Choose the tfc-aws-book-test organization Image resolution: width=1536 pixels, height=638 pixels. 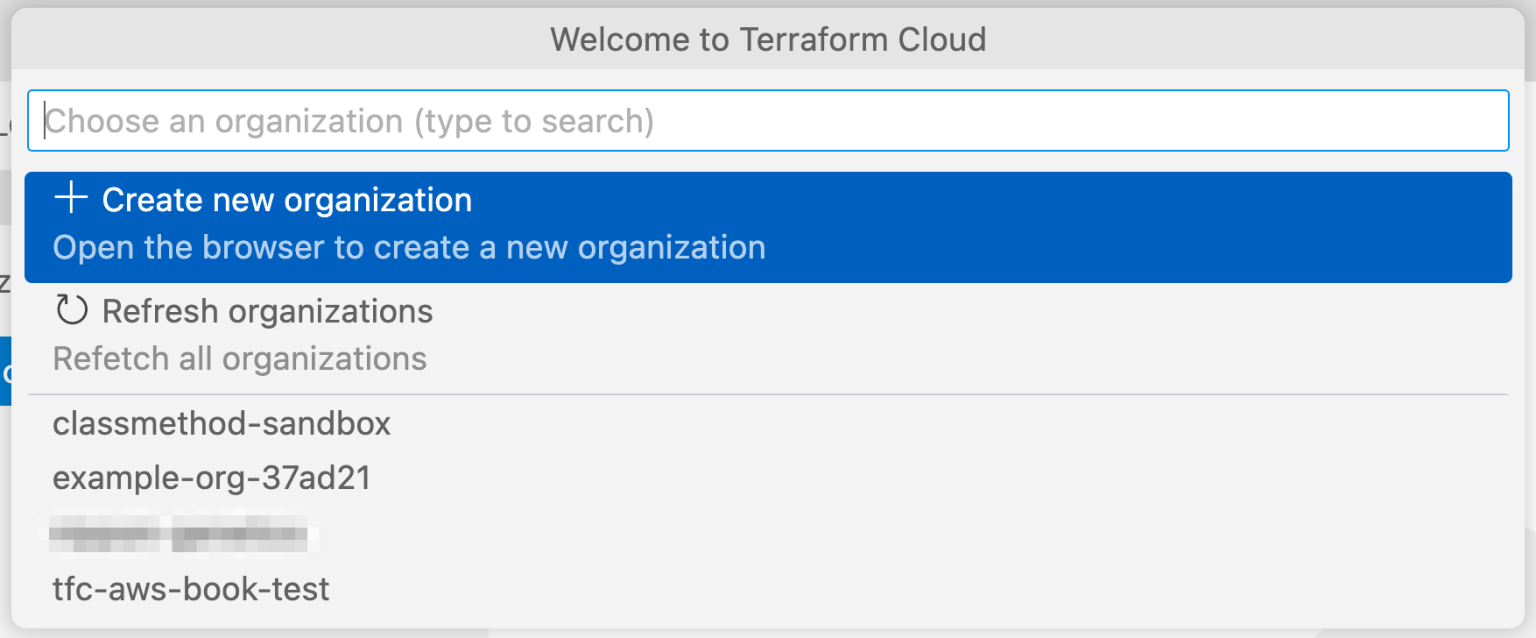tap(190, 588)
